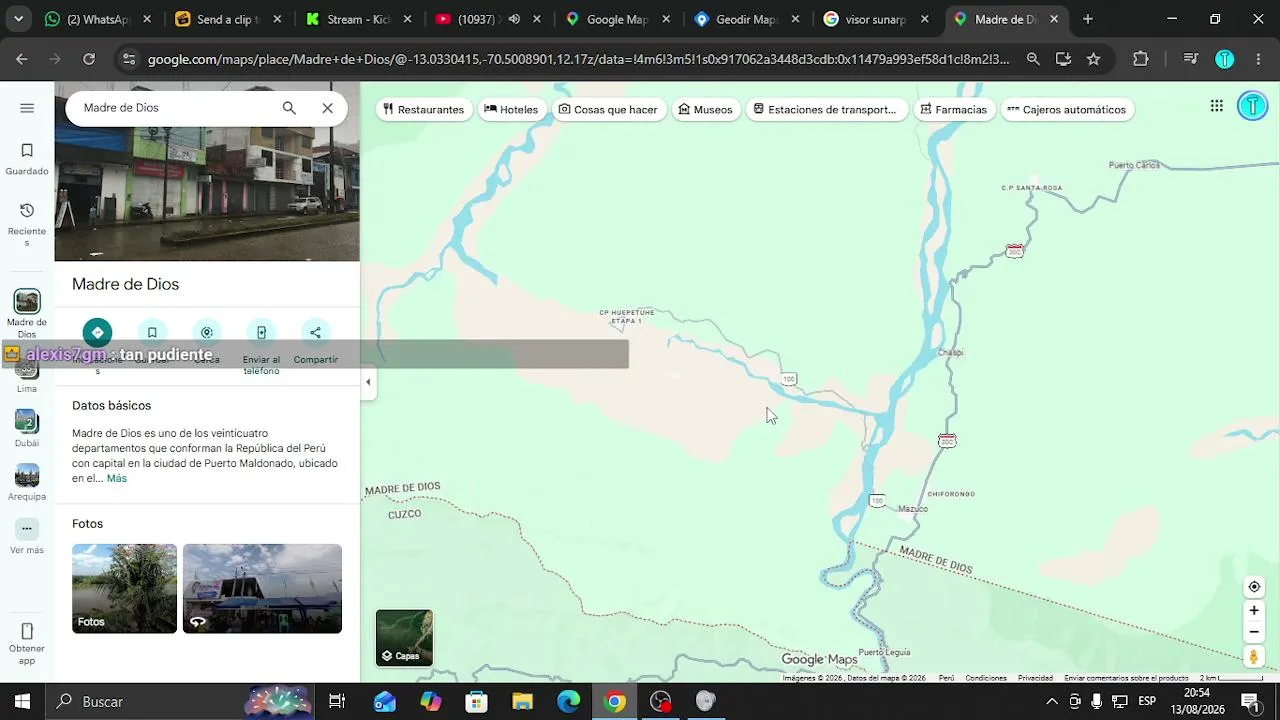Viewport: 1280px width, 720px height.
Task: Switch to the Send a clip tab
Action: 229,19
